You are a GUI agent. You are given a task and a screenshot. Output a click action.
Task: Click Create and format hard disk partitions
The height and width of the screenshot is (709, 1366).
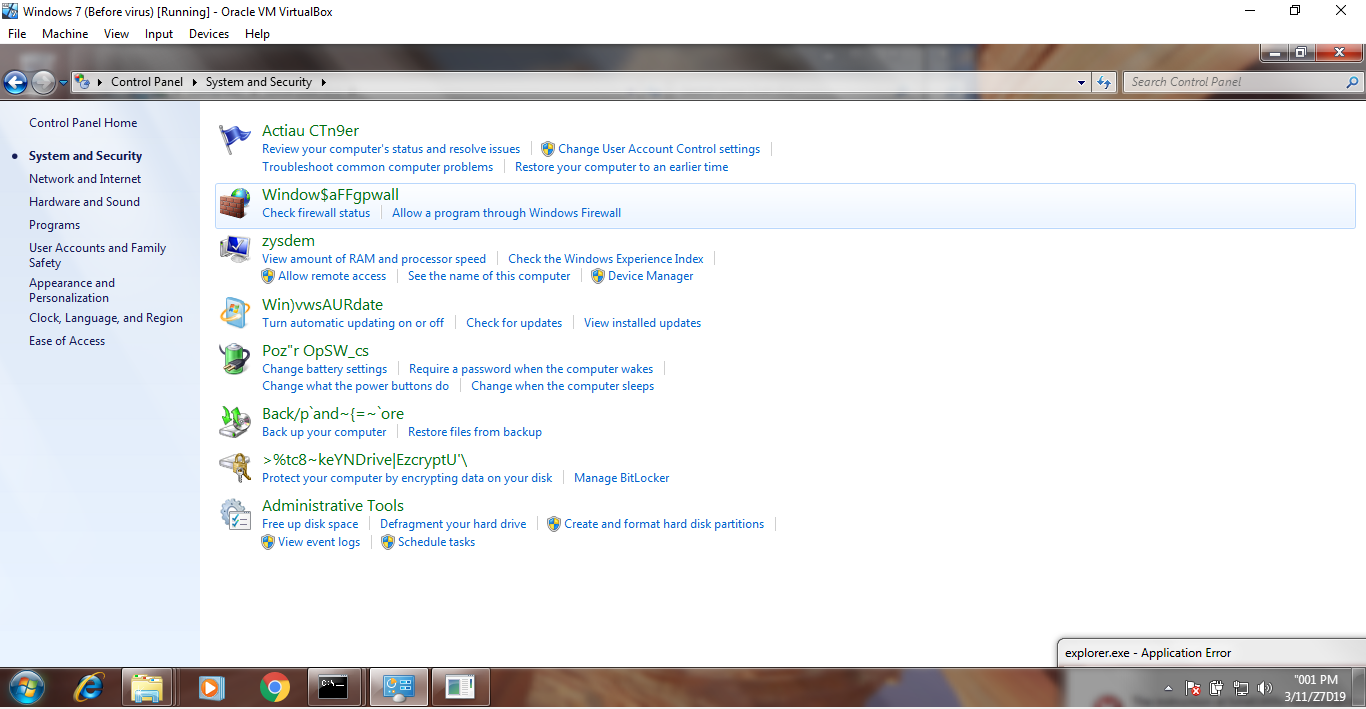664,524
